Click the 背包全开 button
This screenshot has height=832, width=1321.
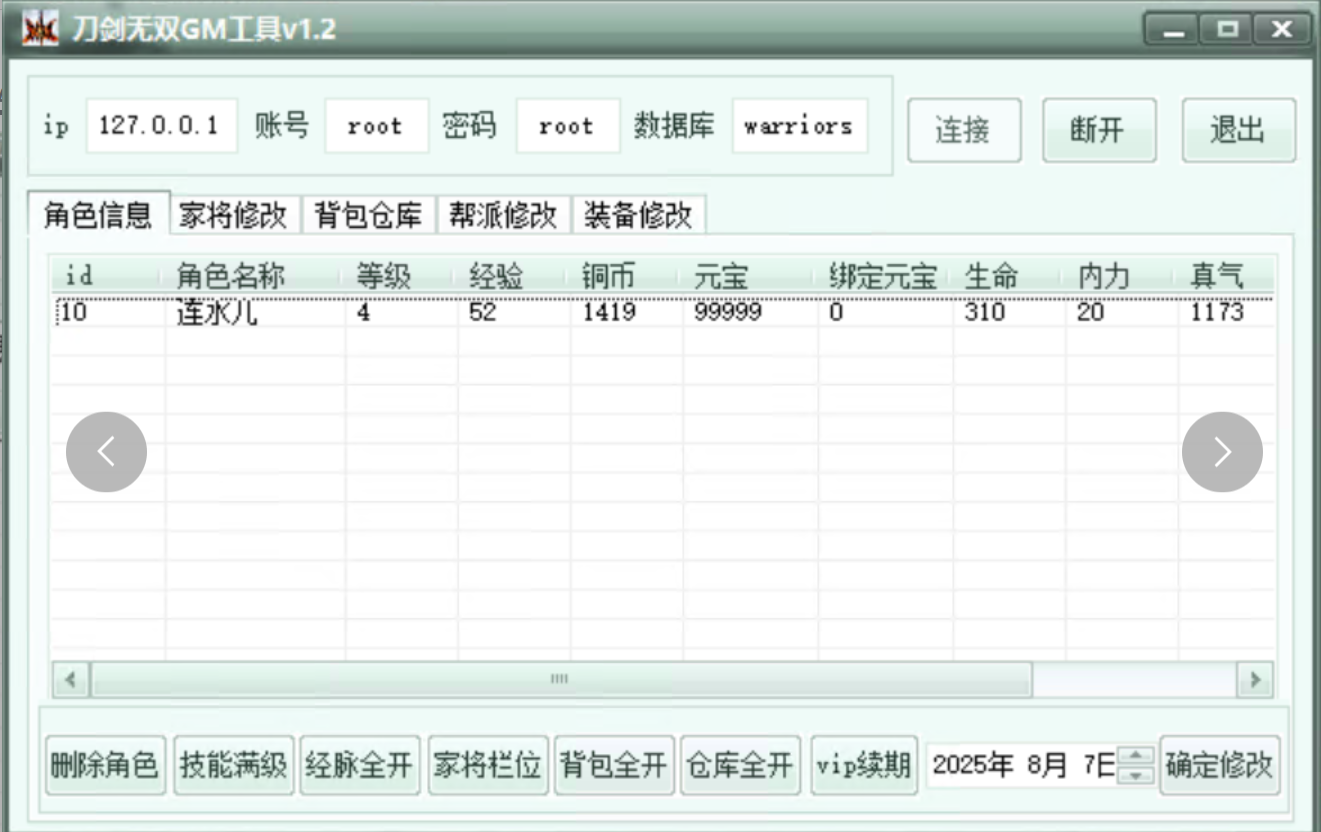coord(613,764)
